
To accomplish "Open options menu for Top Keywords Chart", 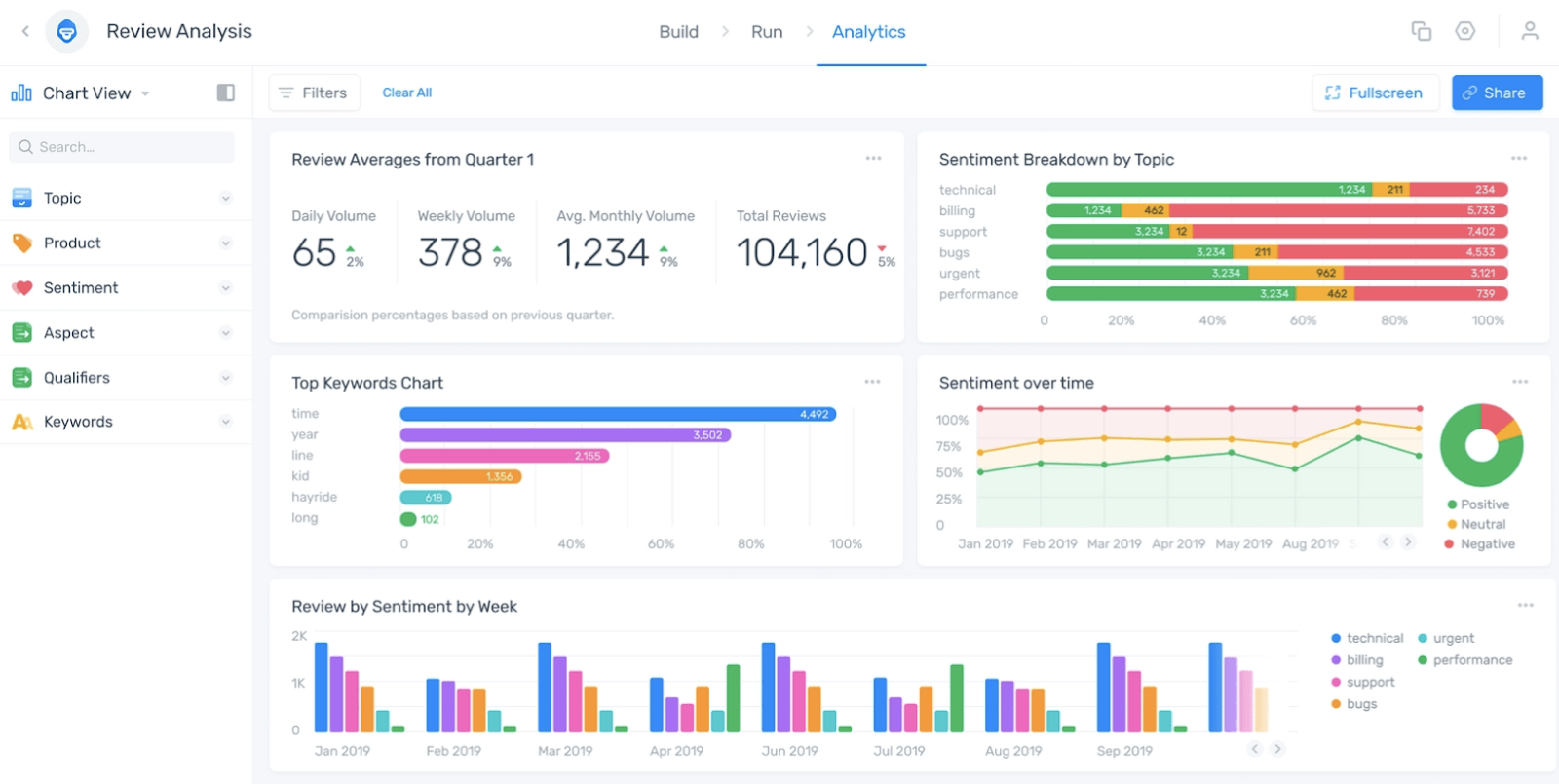I will (x=872, y=382).
